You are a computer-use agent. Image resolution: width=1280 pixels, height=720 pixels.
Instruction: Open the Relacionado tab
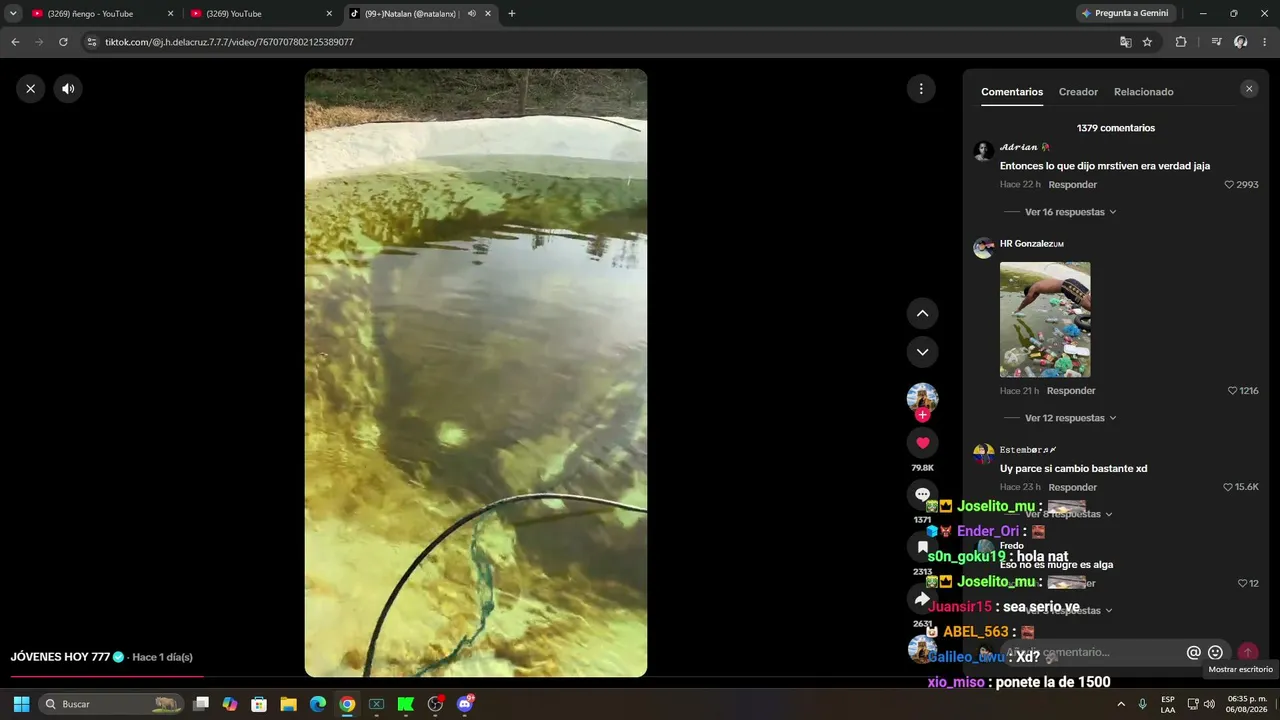tap(1144, 92)
